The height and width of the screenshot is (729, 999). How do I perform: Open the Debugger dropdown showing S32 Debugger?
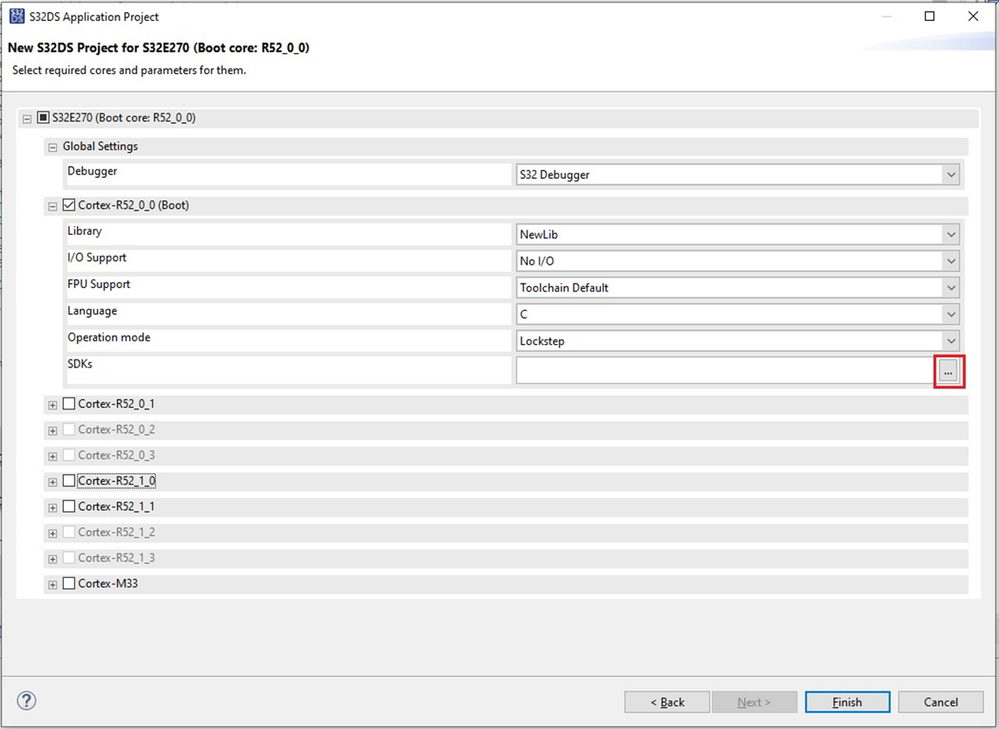tap(738, 175)
